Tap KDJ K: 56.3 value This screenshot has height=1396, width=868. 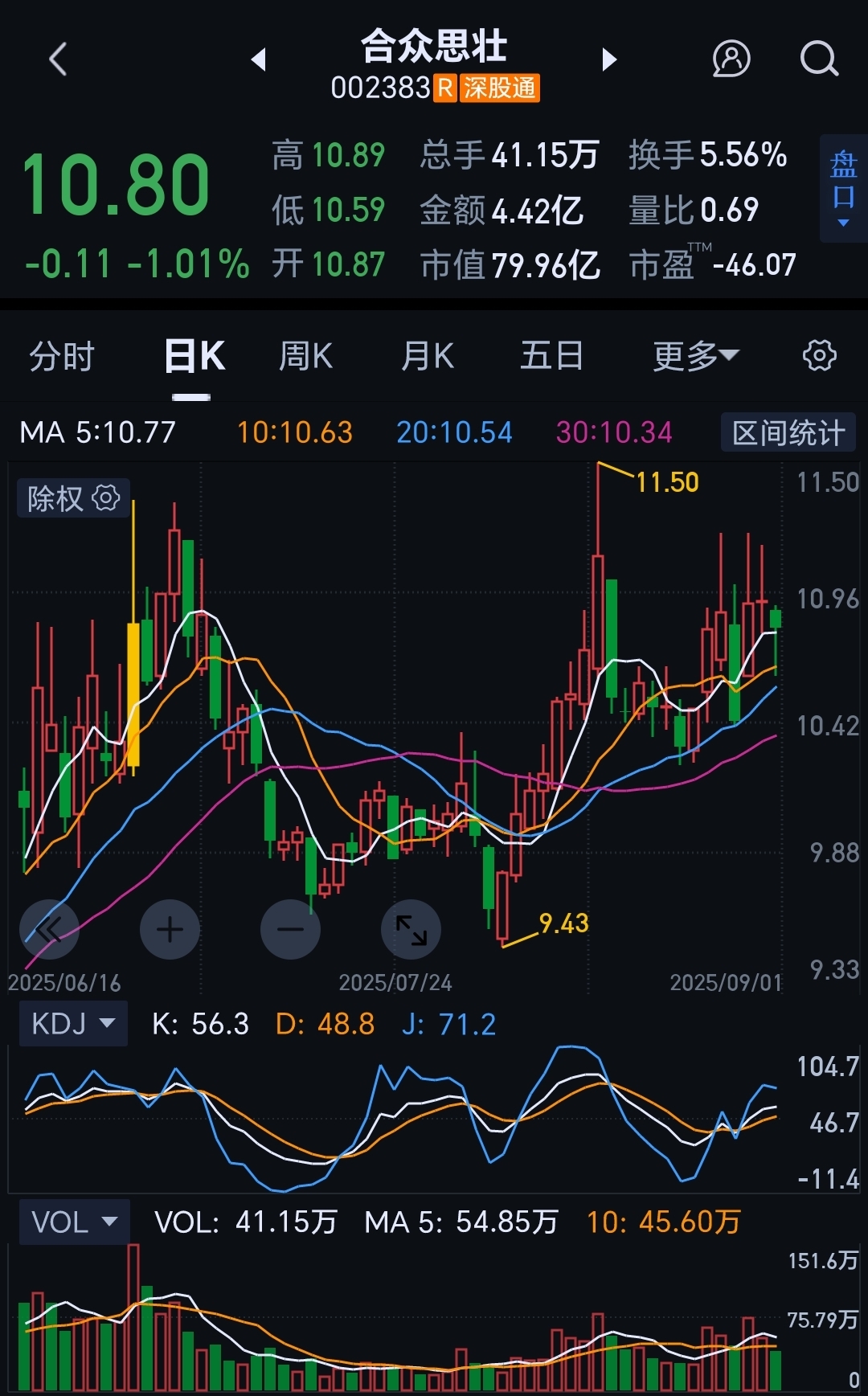[200, 1024]
